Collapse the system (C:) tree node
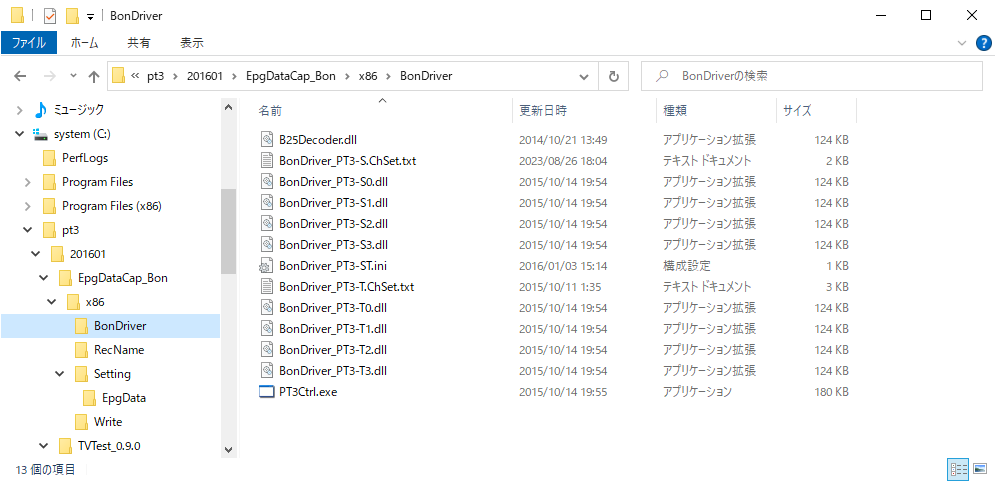996x482 pixels. [x=20, y=134]
